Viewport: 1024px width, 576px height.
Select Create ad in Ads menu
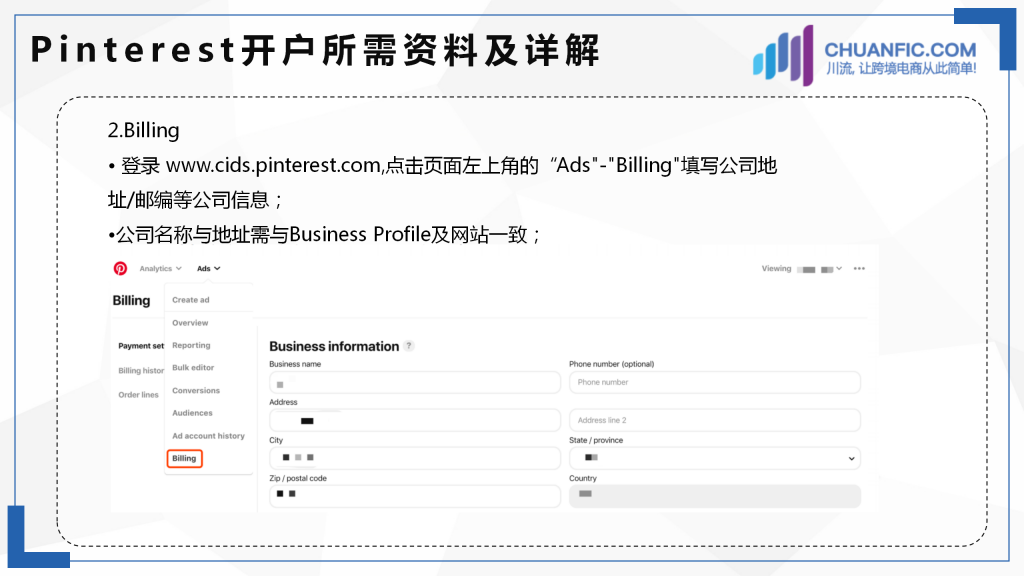pos(191,300)
